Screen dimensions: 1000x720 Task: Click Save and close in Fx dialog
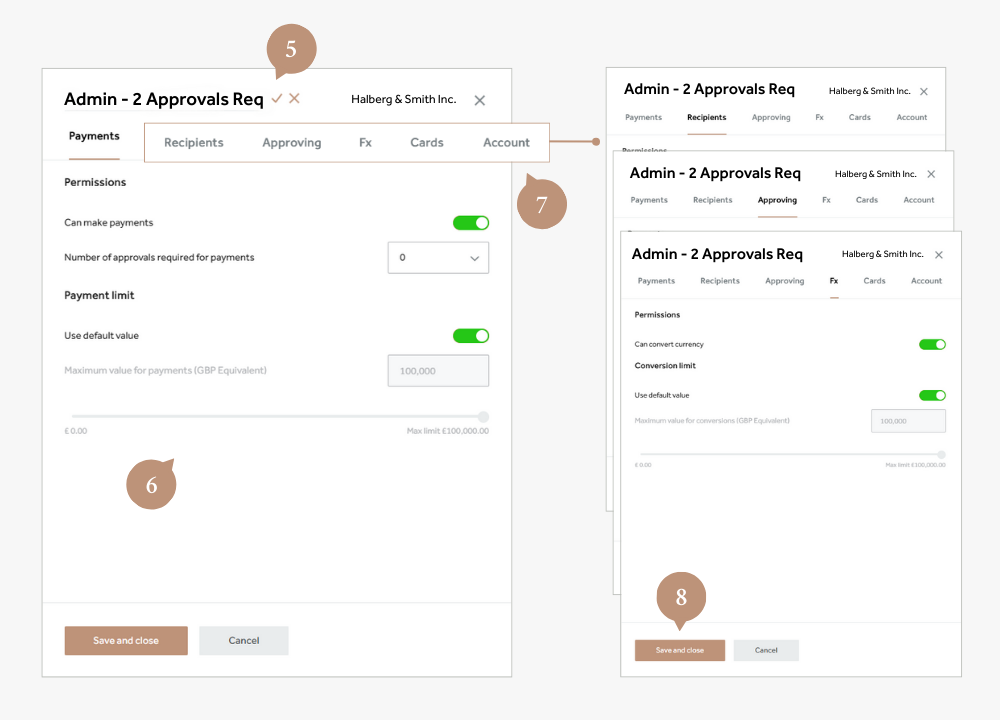(x=680, y=650)
